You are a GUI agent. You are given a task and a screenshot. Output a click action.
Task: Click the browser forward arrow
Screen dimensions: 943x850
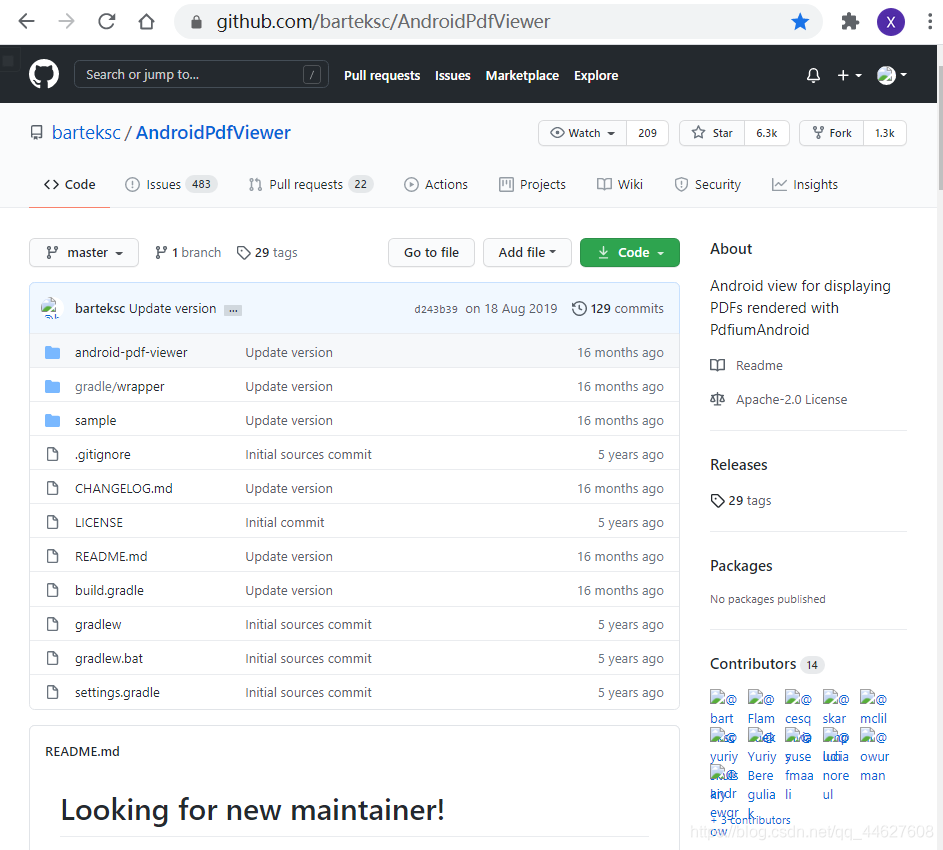coord(66,22)
